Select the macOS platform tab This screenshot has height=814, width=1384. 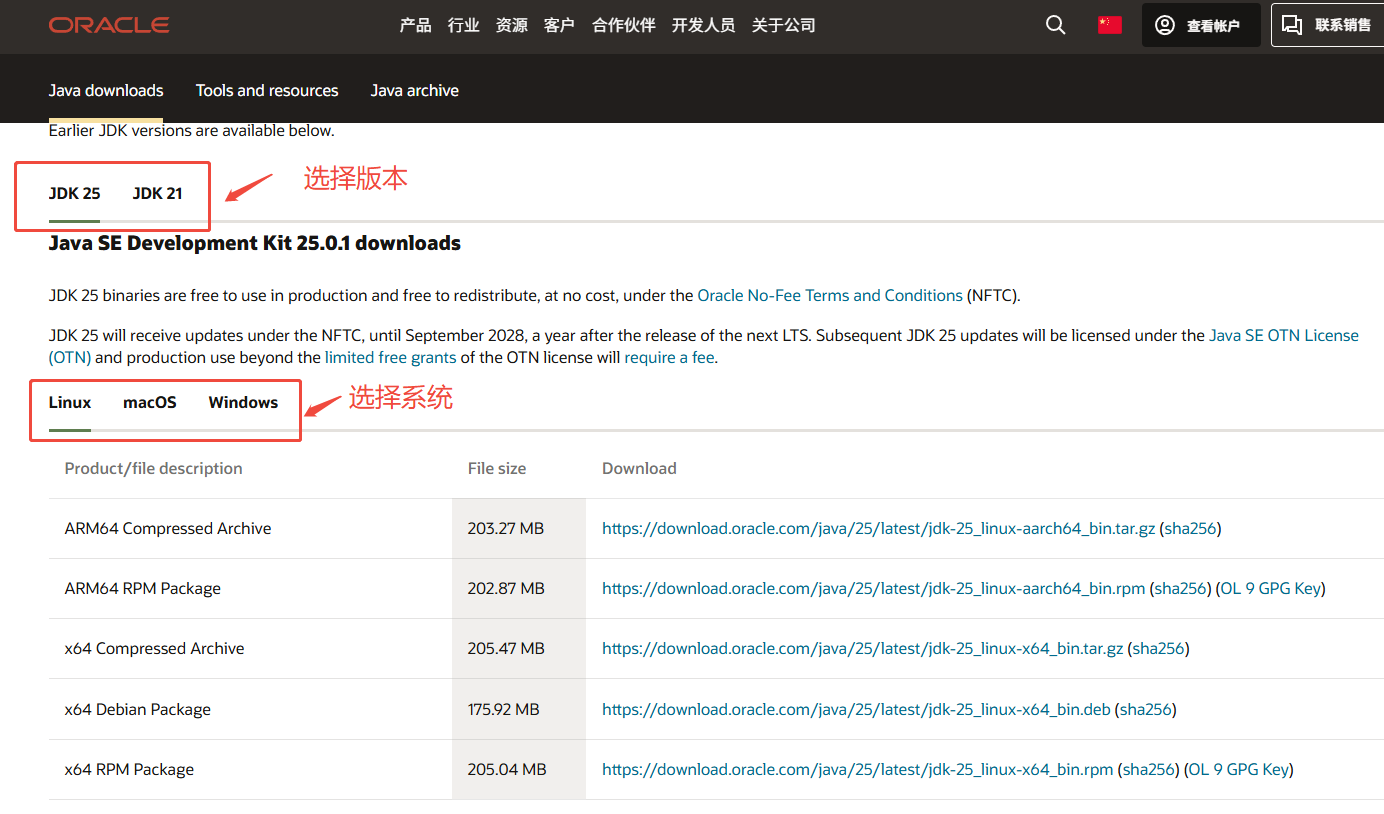pos(150,402)
